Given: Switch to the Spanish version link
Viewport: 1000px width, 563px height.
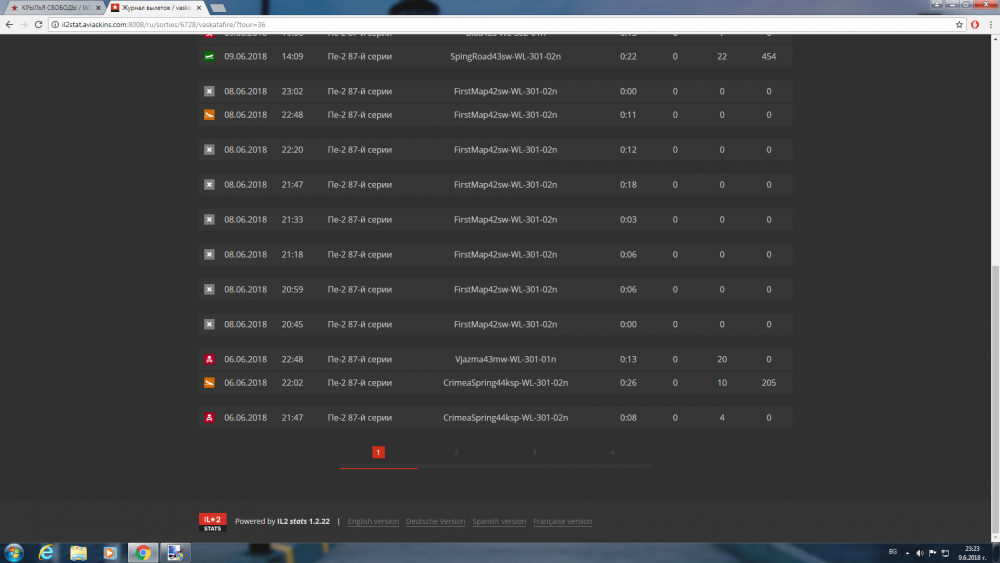Looking at the screenshot, I should click(x=499, y=521).
